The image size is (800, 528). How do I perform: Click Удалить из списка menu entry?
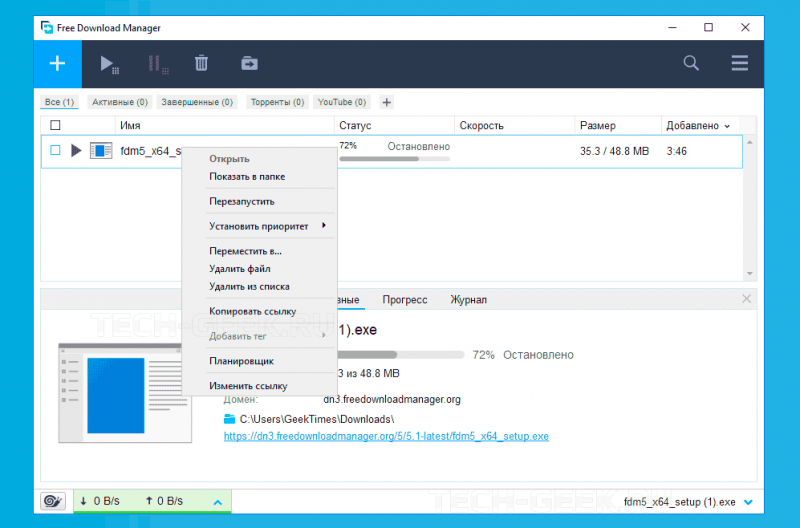[249, 287]
